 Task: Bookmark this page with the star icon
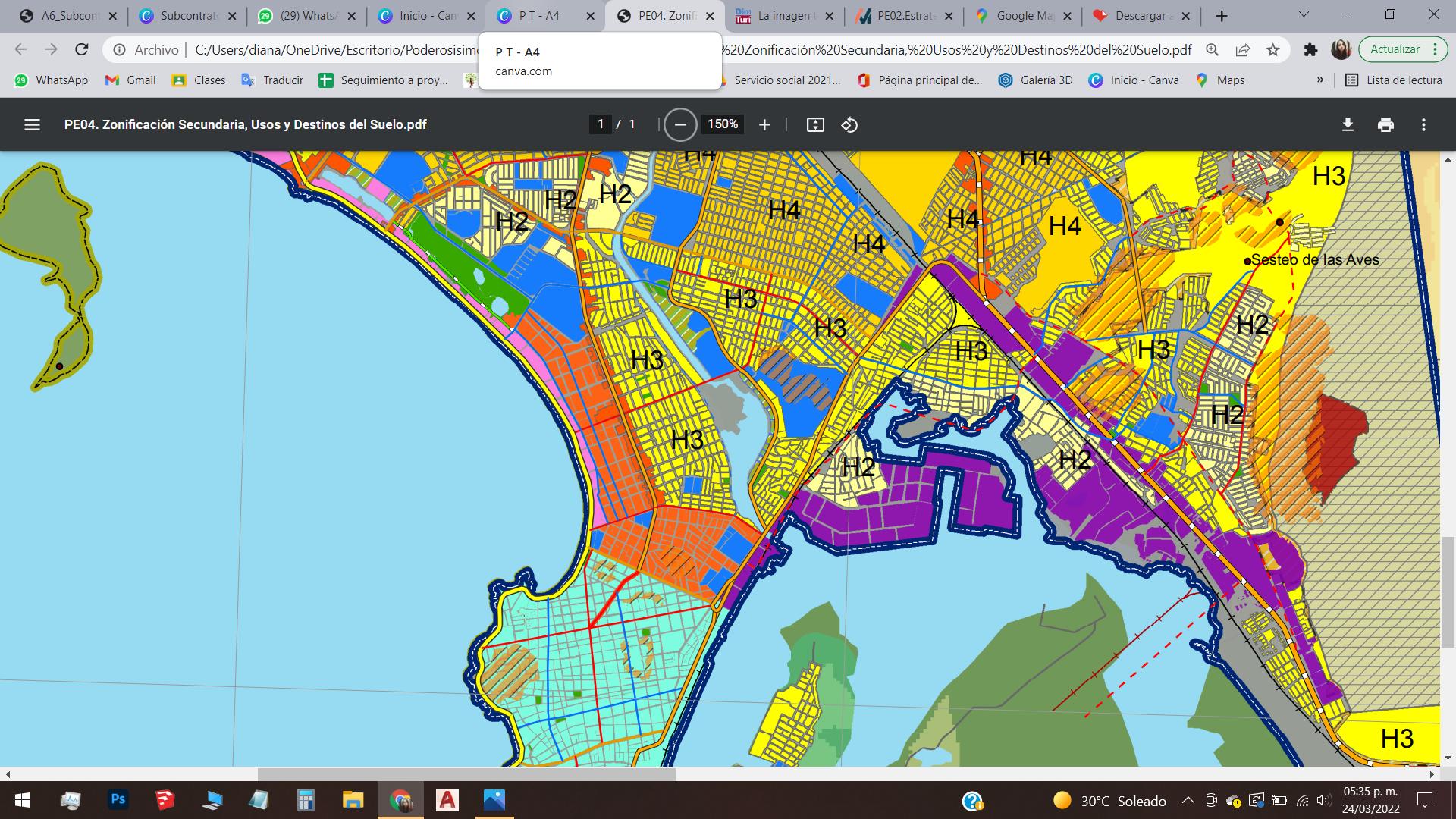pos(1273,50)
